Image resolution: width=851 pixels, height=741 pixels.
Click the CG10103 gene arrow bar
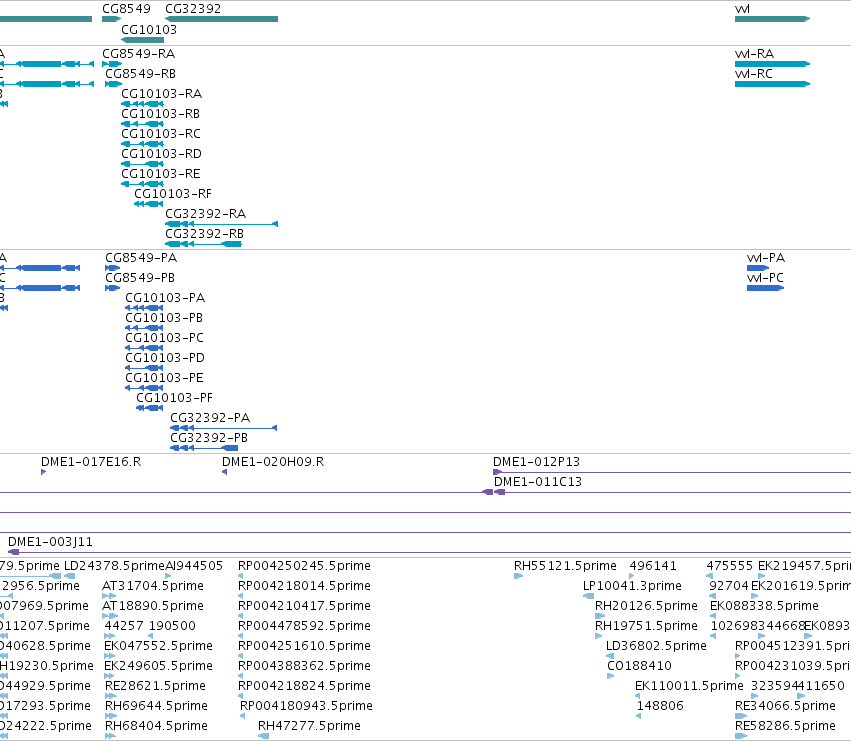point(142,40)
